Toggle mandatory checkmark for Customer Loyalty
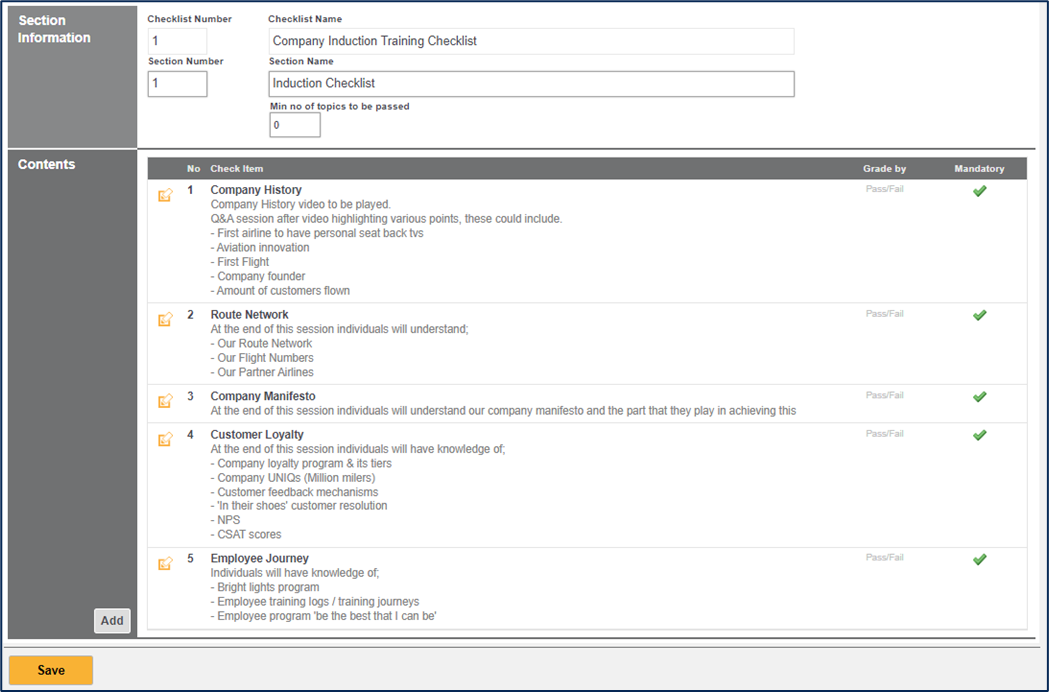This screenshot has width=1049, height=692. pos(980,435)
